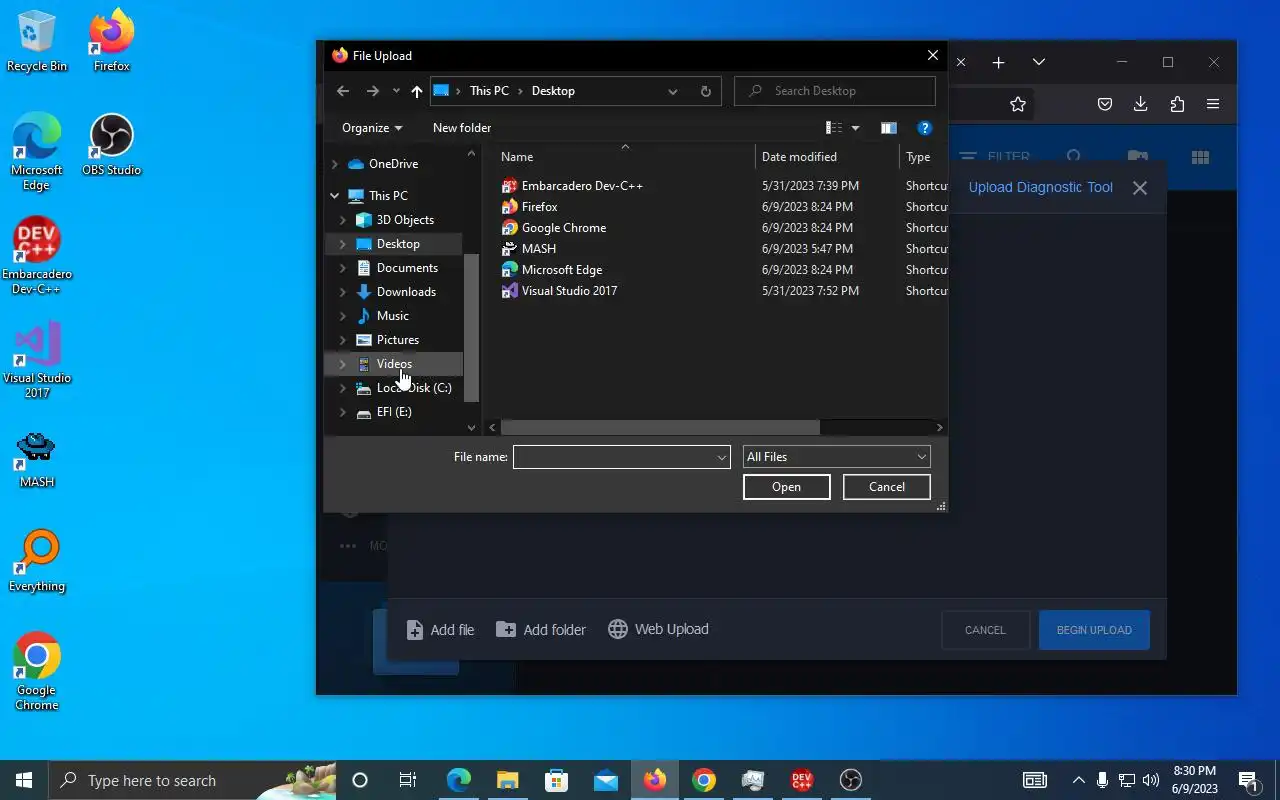Open view options dropdown arrow
The height and width of the screenshot is (800, 1280).
click(x=855, y=128)
